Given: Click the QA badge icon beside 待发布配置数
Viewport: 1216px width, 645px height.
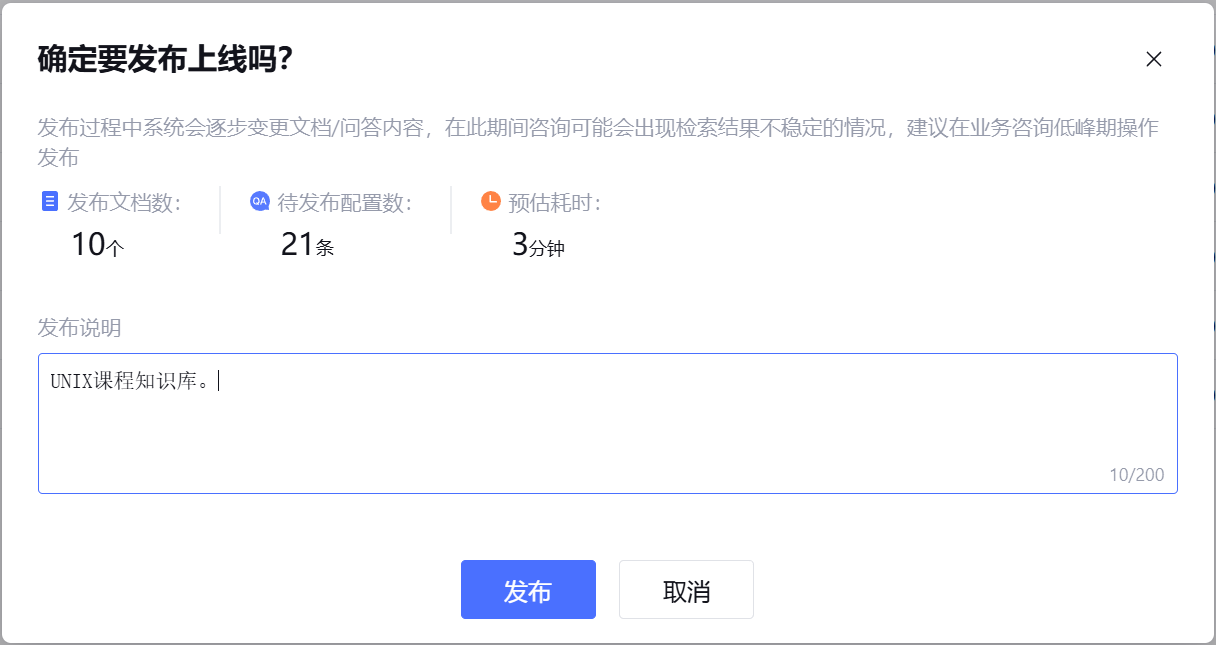Looking at the screenshot, I should point(260,201).
